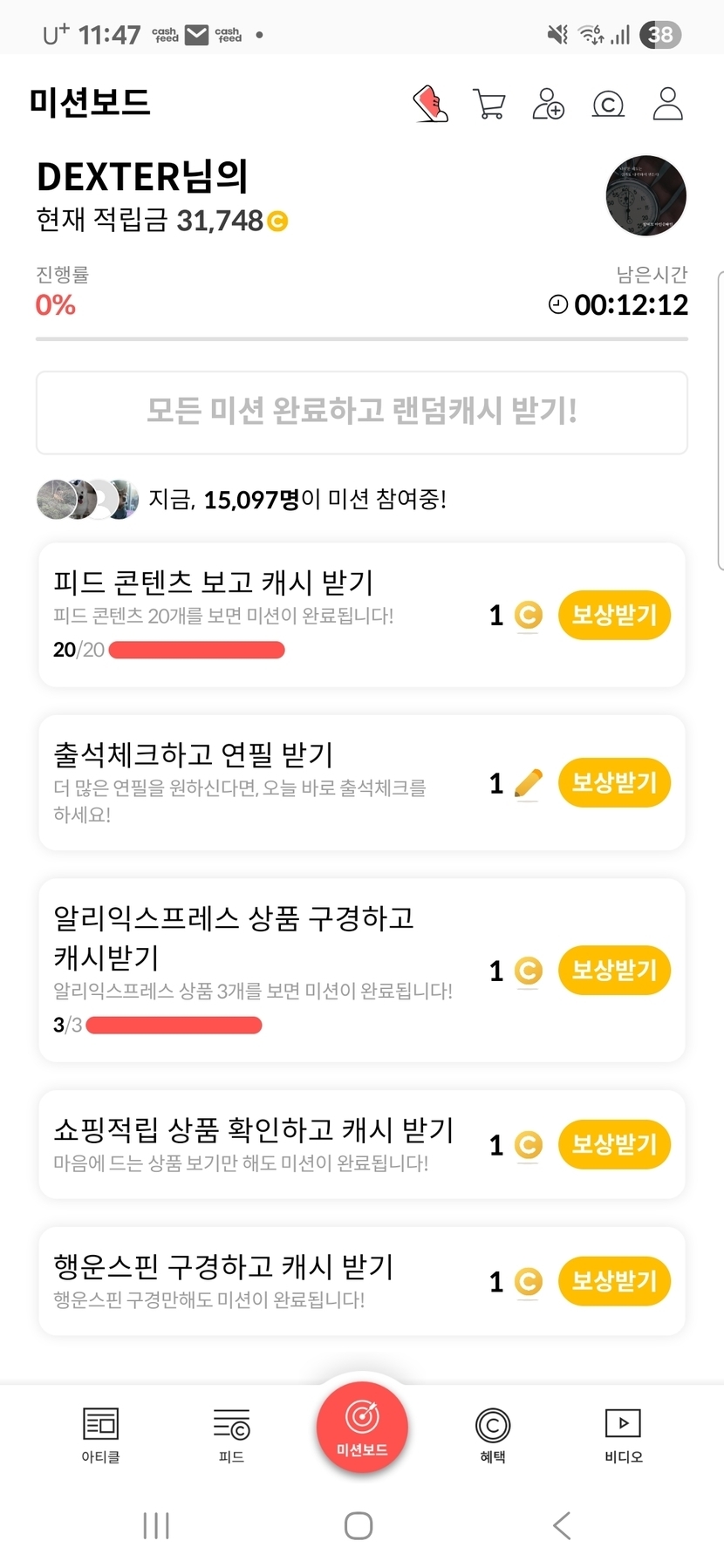Tap the invite friend icon
Screen dimensions: 724x1568
pos(549,104)
